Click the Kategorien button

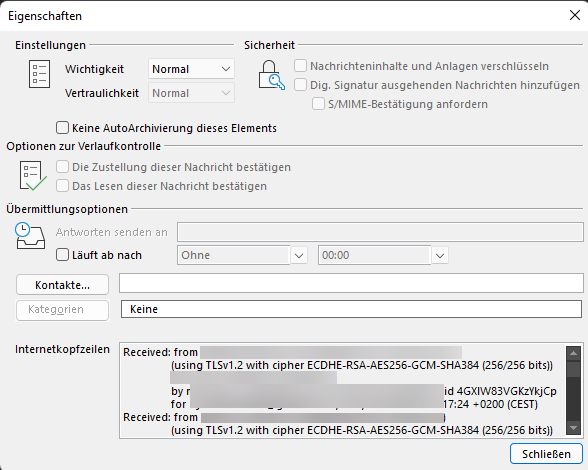point(63,309)
